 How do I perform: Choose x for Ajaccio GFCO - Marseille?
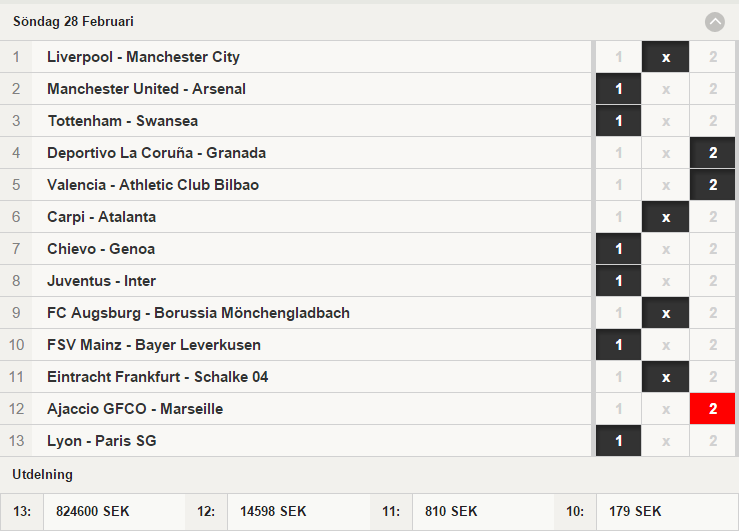tap(665, 409)
